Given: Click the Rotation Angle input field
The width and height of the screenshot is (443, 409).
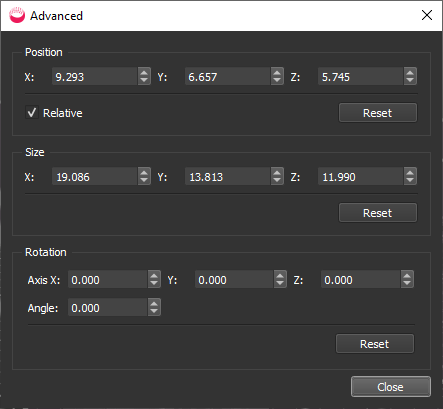Looking at the screenshot, I should point(108,307).
